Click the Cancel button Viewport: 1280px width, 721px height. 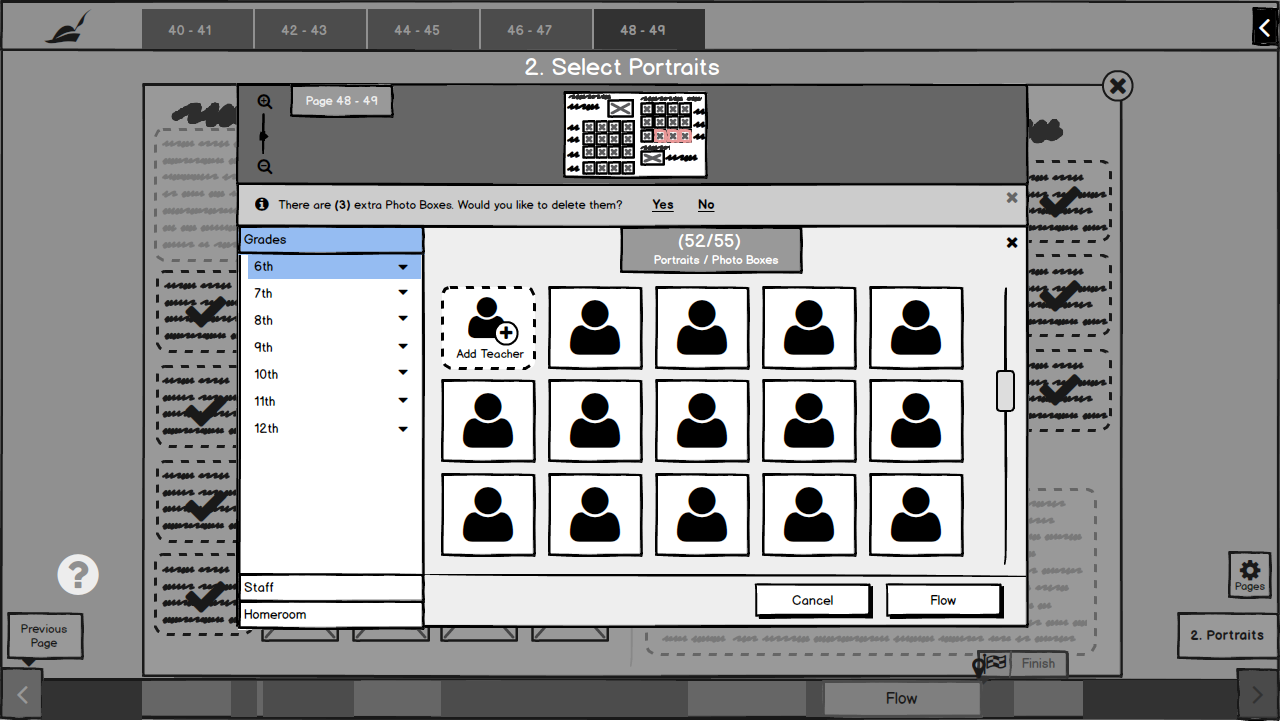813,600
